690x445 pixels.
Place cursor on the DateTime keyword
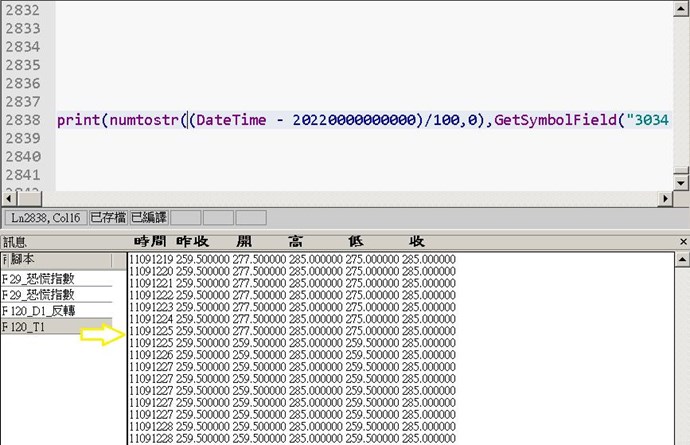click(232, 120)
